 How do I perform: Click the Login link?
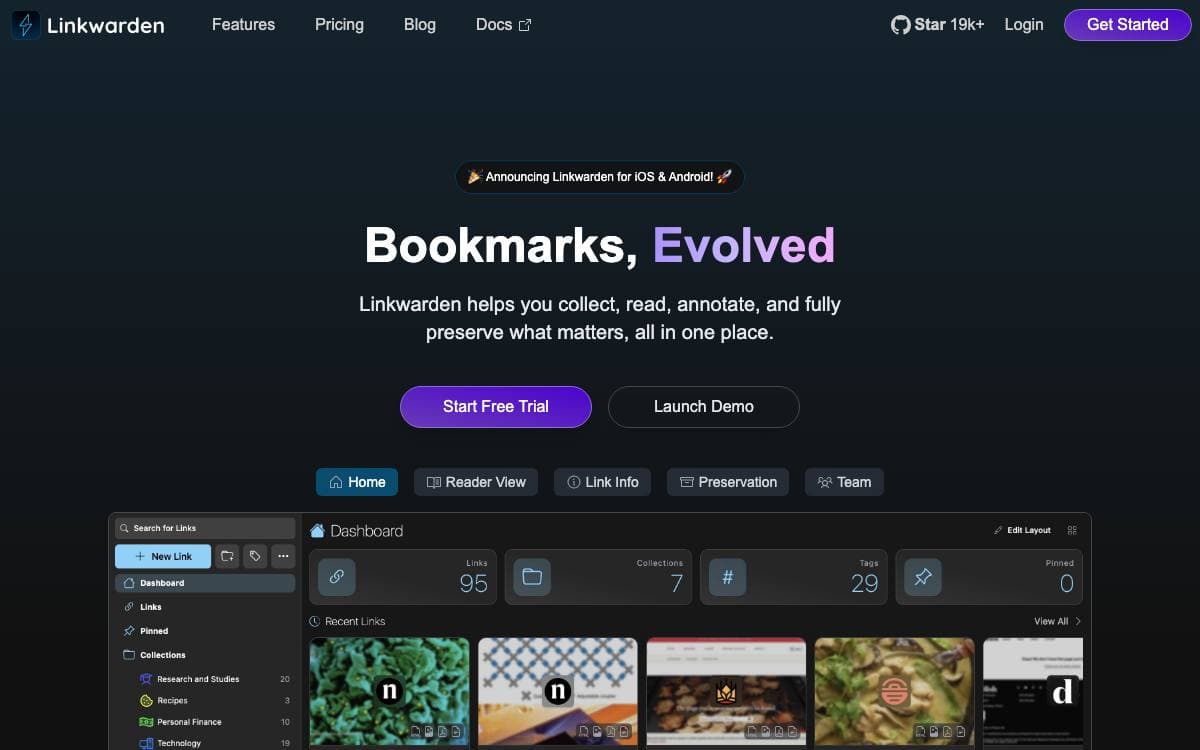coord(1024,25)
